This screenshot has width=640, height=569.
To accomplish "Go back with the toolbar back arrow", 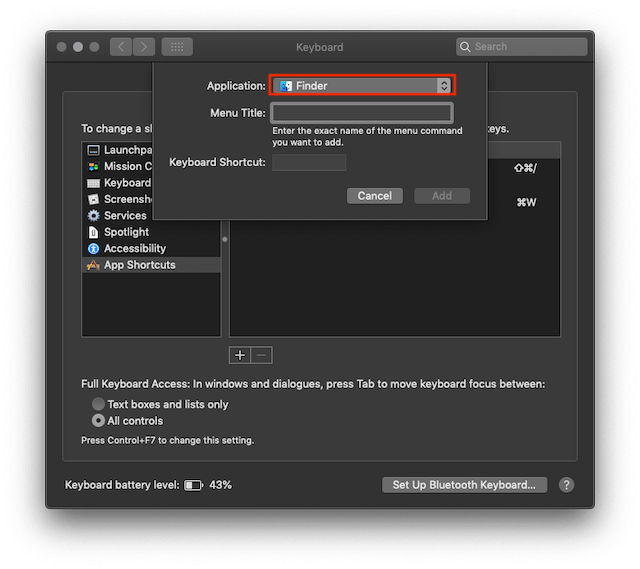I will (x=121, y=47).
